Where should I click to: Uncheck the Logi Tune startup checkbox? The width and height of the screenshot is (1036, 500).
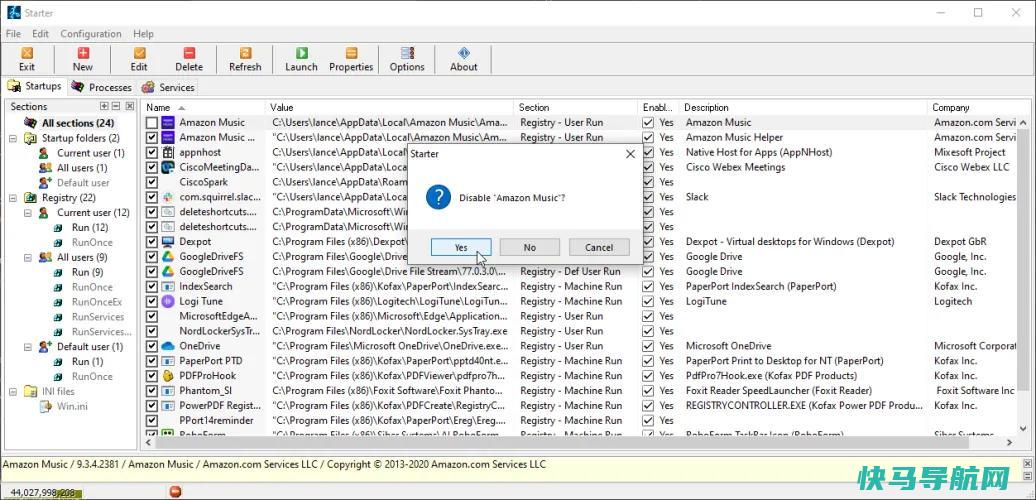152,301
